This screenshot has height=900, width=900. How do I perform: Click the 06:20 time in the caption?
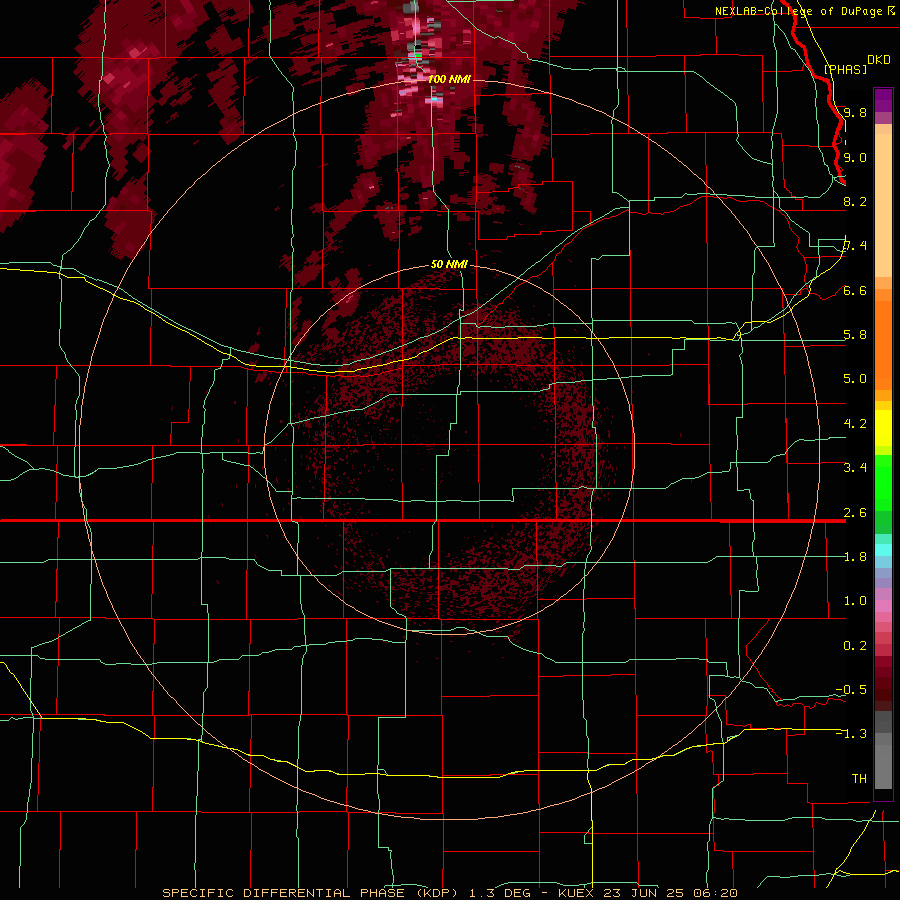(715, 893)
